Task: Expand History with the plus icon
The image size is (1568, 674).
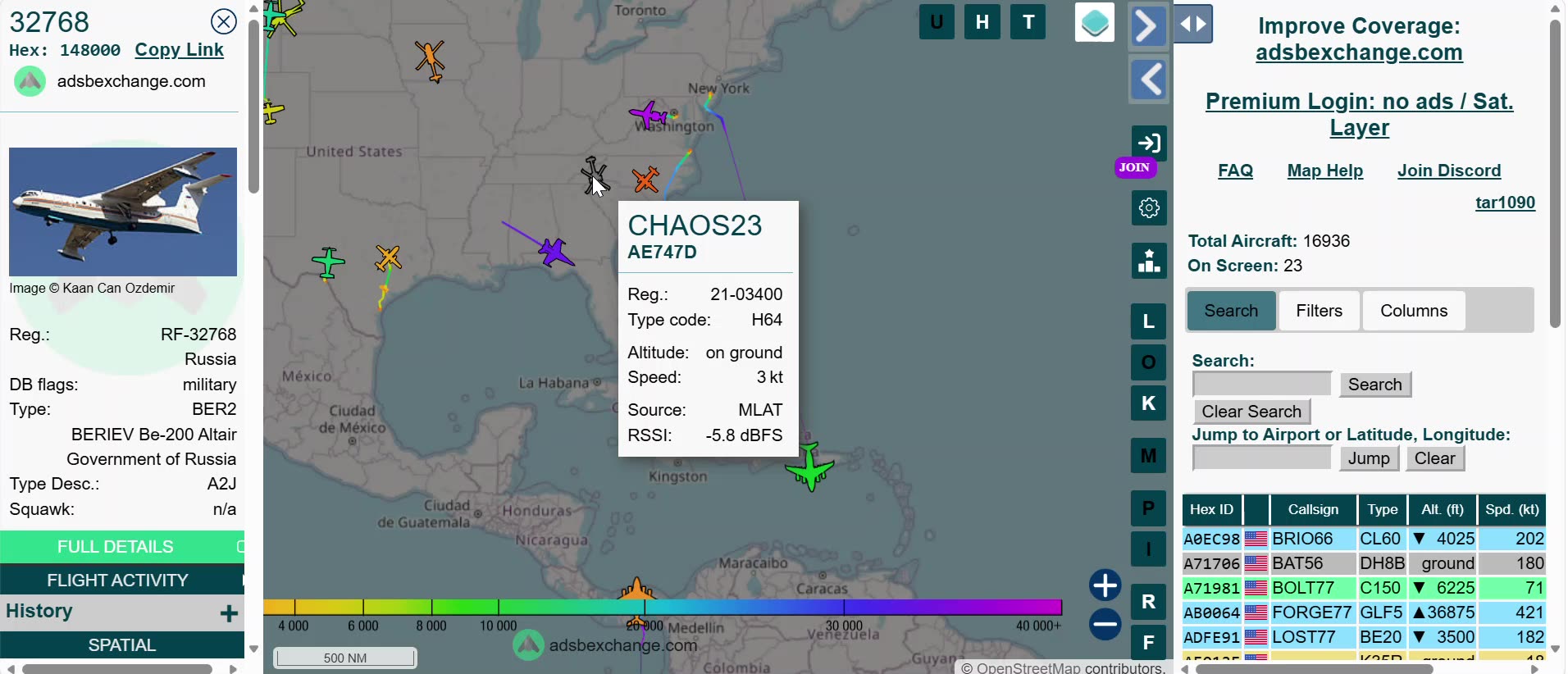Action: pos(229,613)
